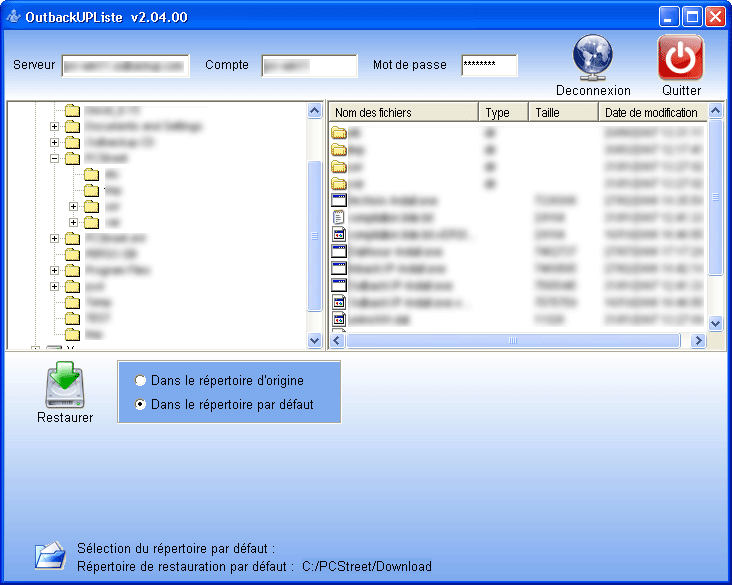Select the notepad text document icon in file list
The height and width of the screenshot is (585, 732).
click(339, 217)
